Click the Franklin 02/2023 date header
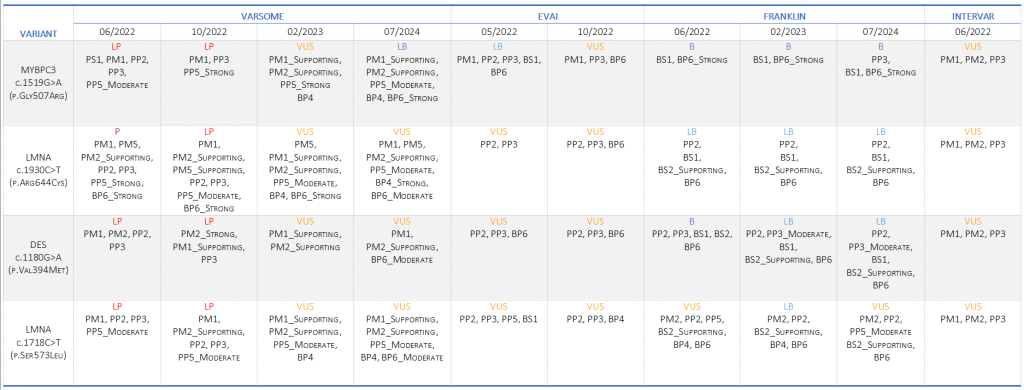1024x390 pixels. coord(788,31)
